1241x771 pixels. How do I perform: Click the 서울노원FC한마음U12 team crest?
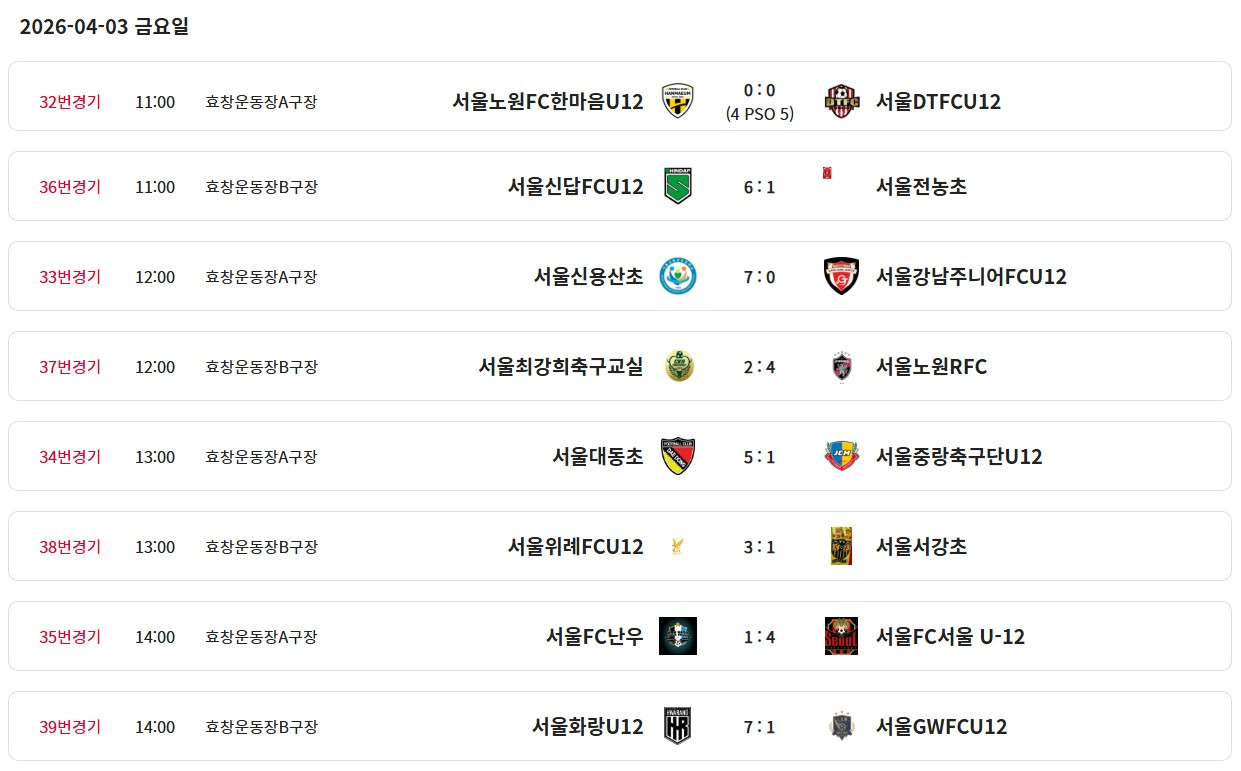coord(678,101)
